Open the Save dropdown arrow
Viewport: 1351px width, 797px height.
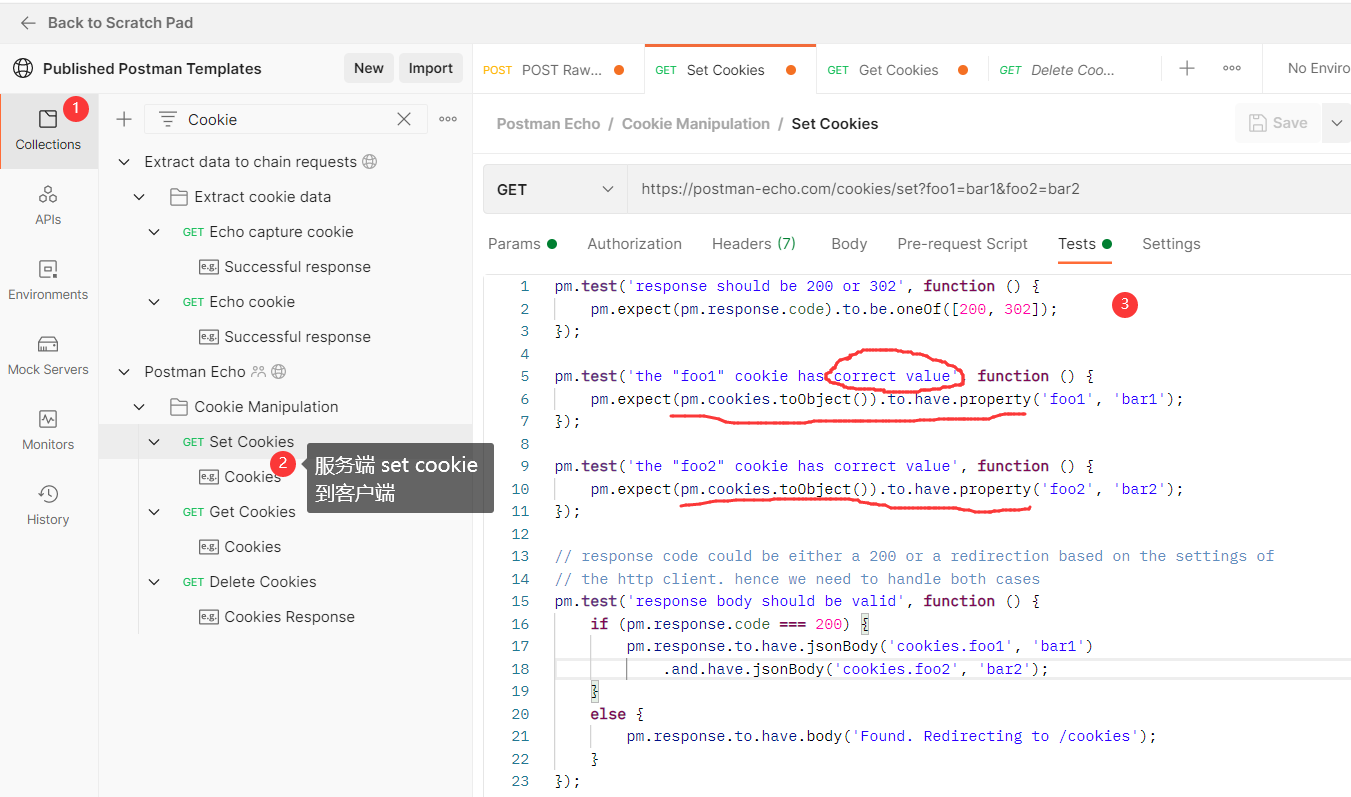pos(1336,123)
